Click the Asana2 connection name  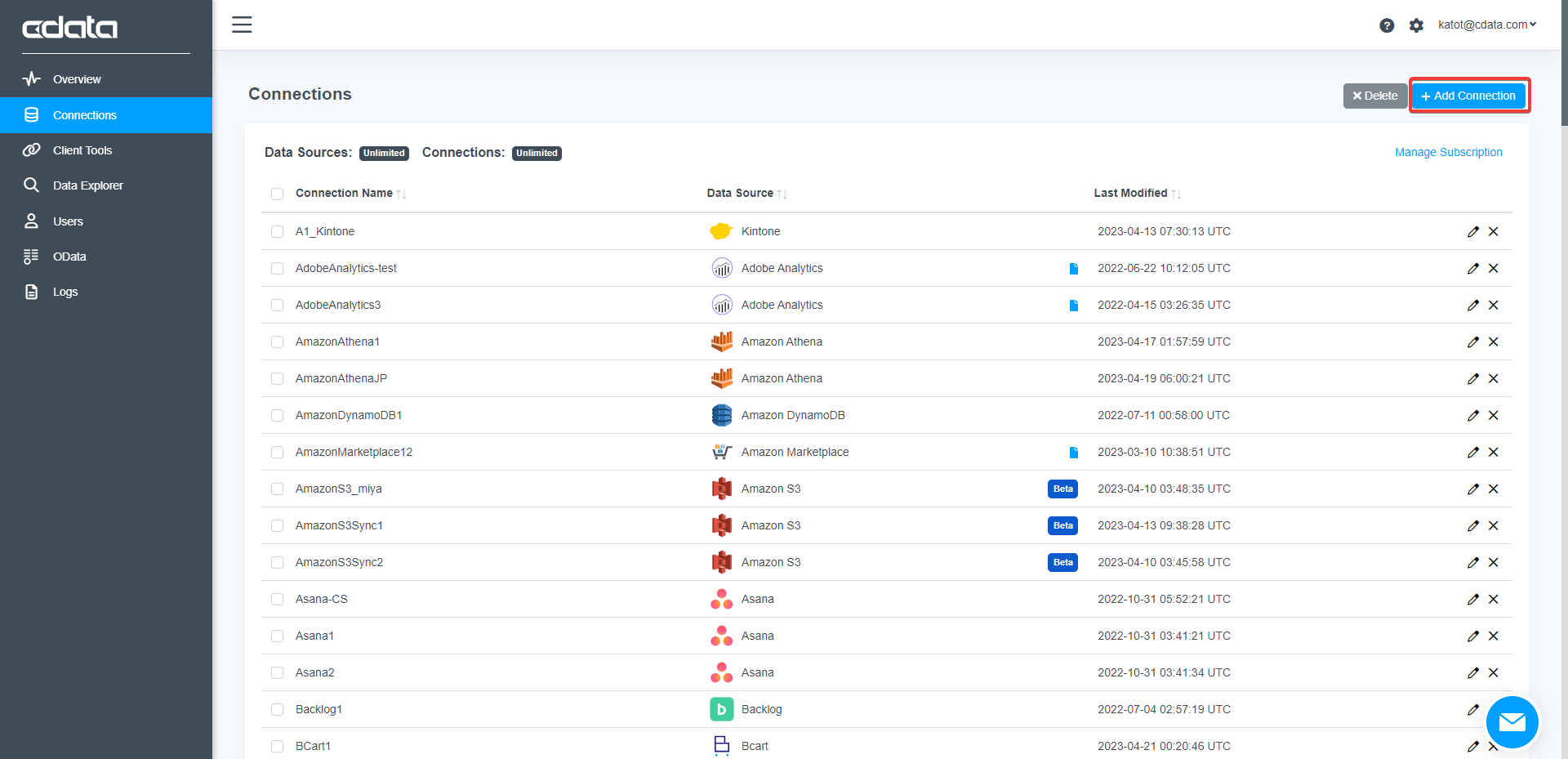tap(315, 672)
